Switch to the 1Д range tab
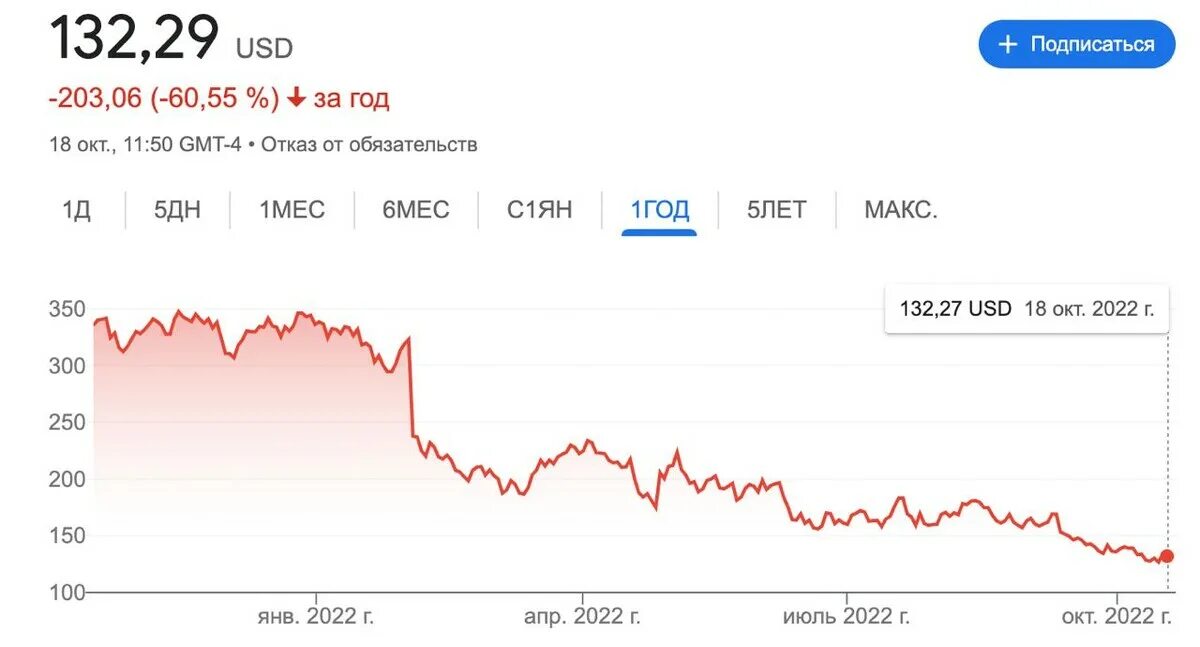This screenshot has height=647, width=1200. tap(77, 210)
